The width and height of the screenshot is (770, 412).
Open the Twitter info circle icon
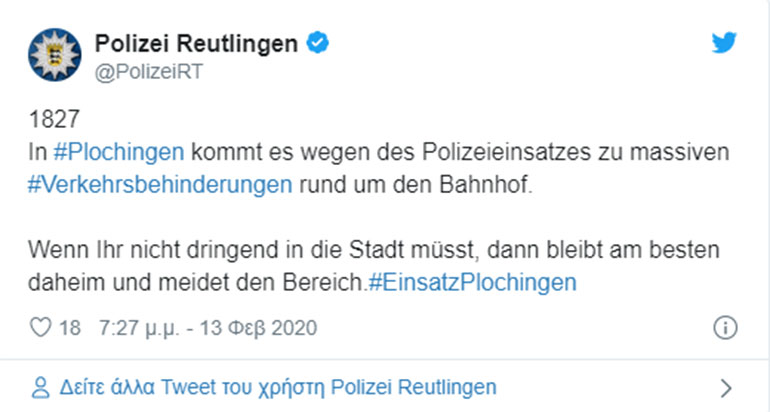tap(725, 327)
